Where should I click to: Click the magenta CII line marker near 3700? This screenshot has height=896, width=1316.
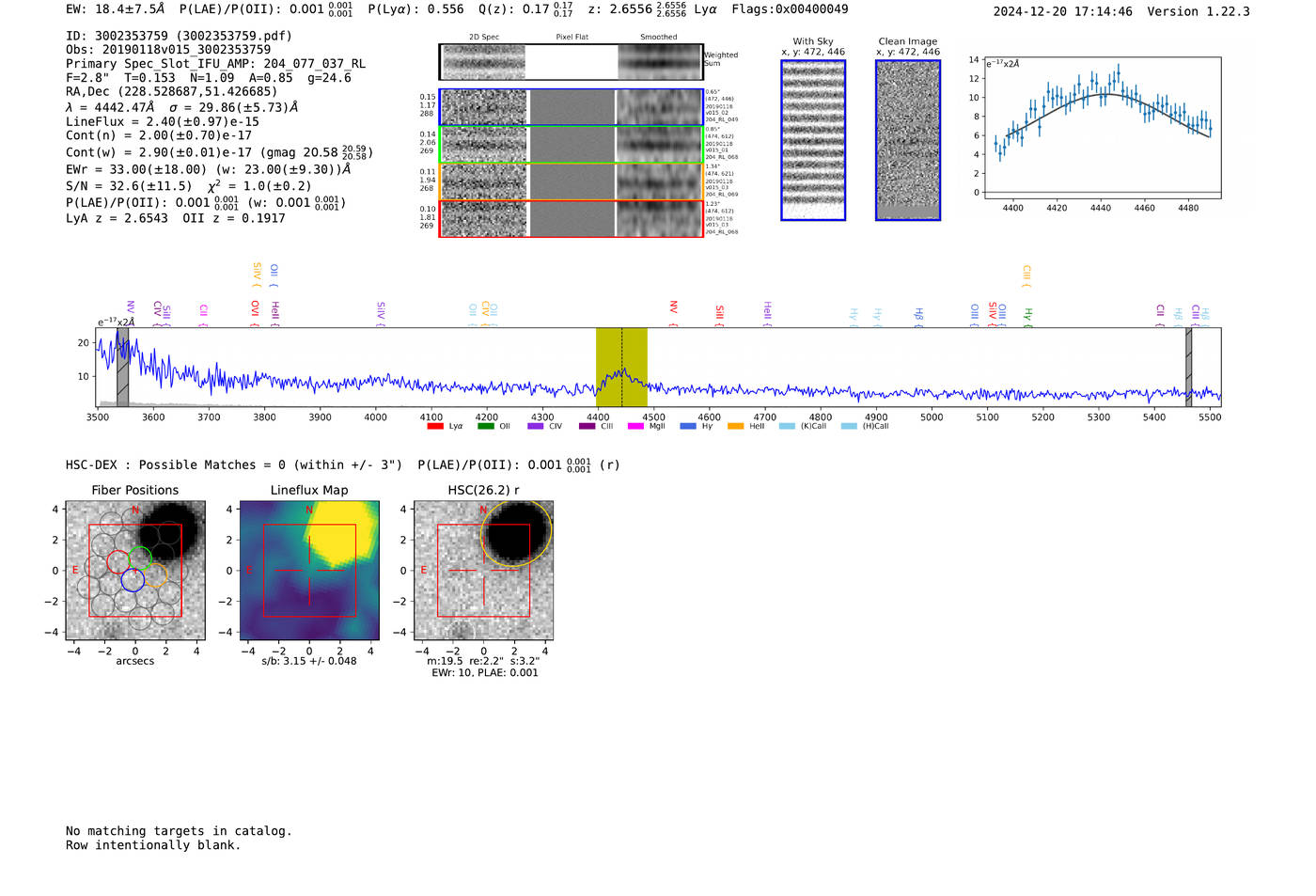(203, 314)
